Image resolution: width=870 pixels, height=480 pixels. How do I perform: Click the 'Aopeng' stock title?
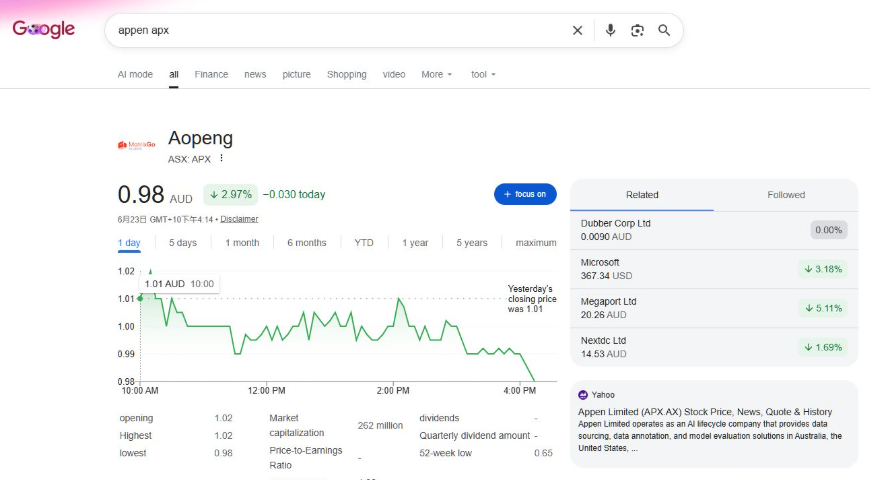(200, 138)
